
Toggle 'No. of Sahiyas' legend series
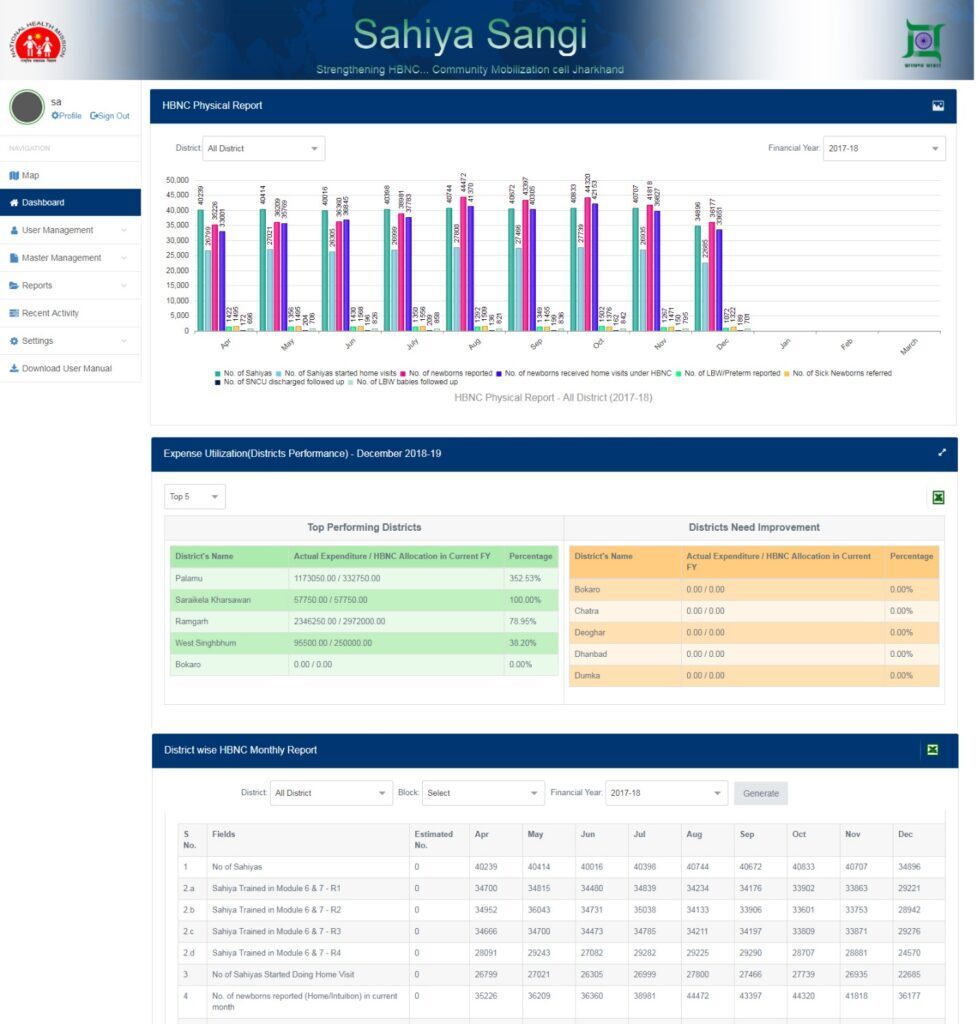[245, 373]
